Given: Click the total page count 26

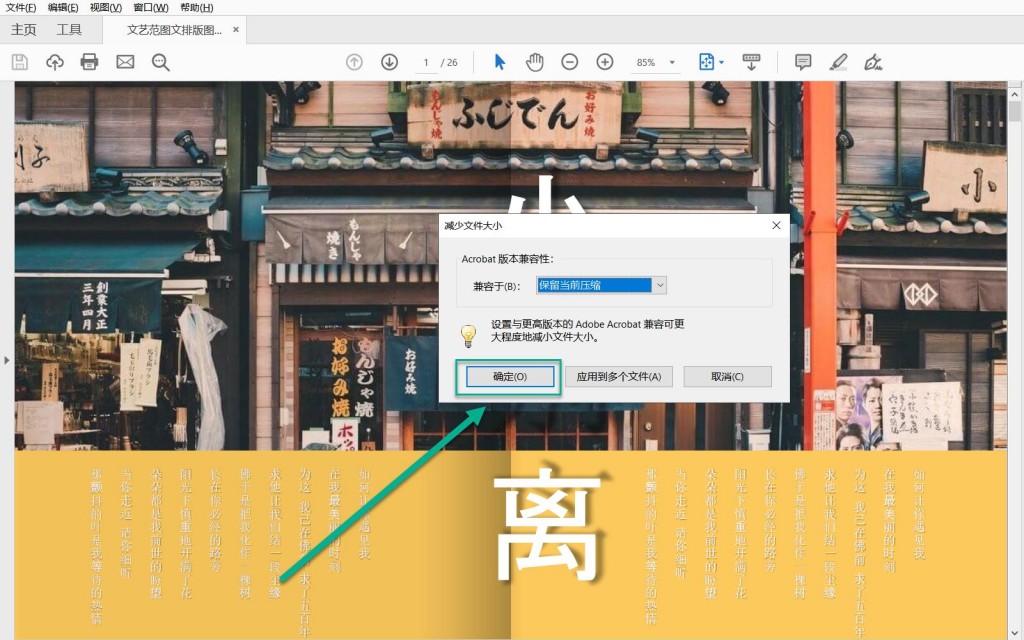Looking at the screenshot, I should (x=452, y=63).
